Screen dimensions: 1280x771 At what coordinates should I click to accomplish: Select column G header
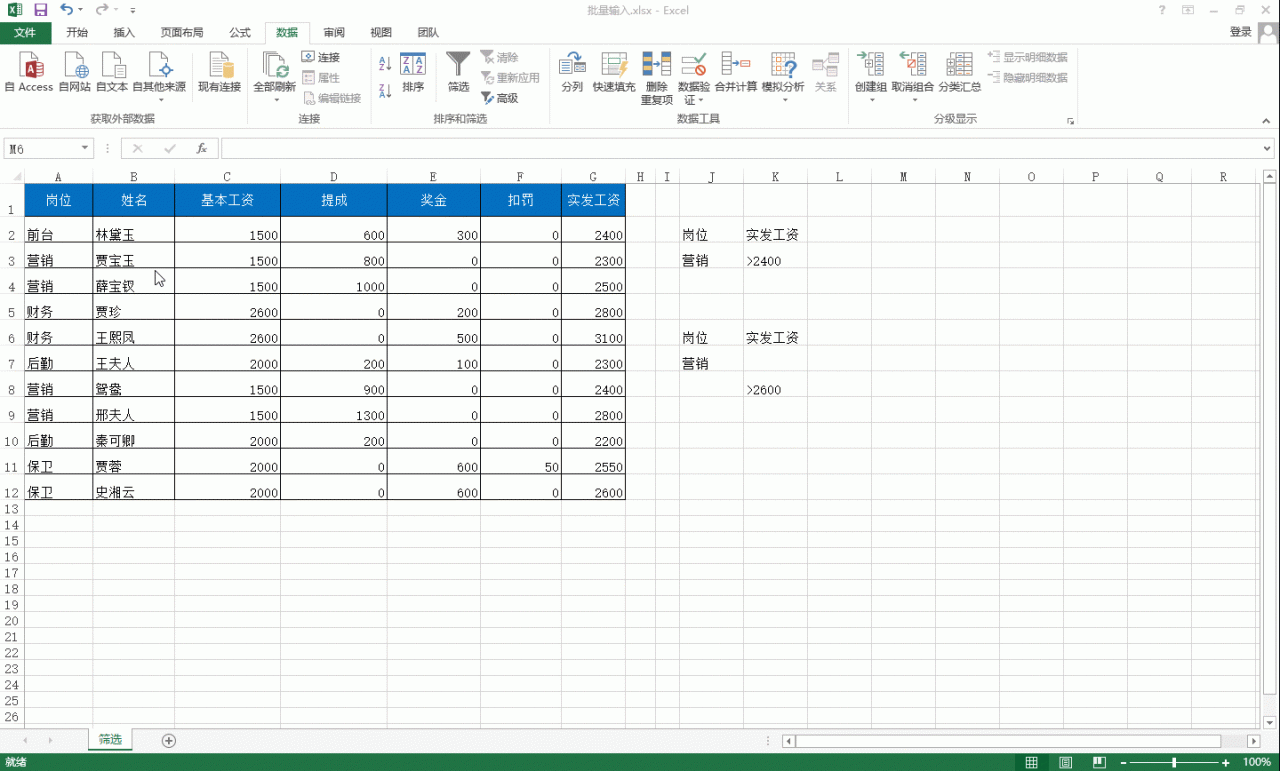click(x=593, y=177)
